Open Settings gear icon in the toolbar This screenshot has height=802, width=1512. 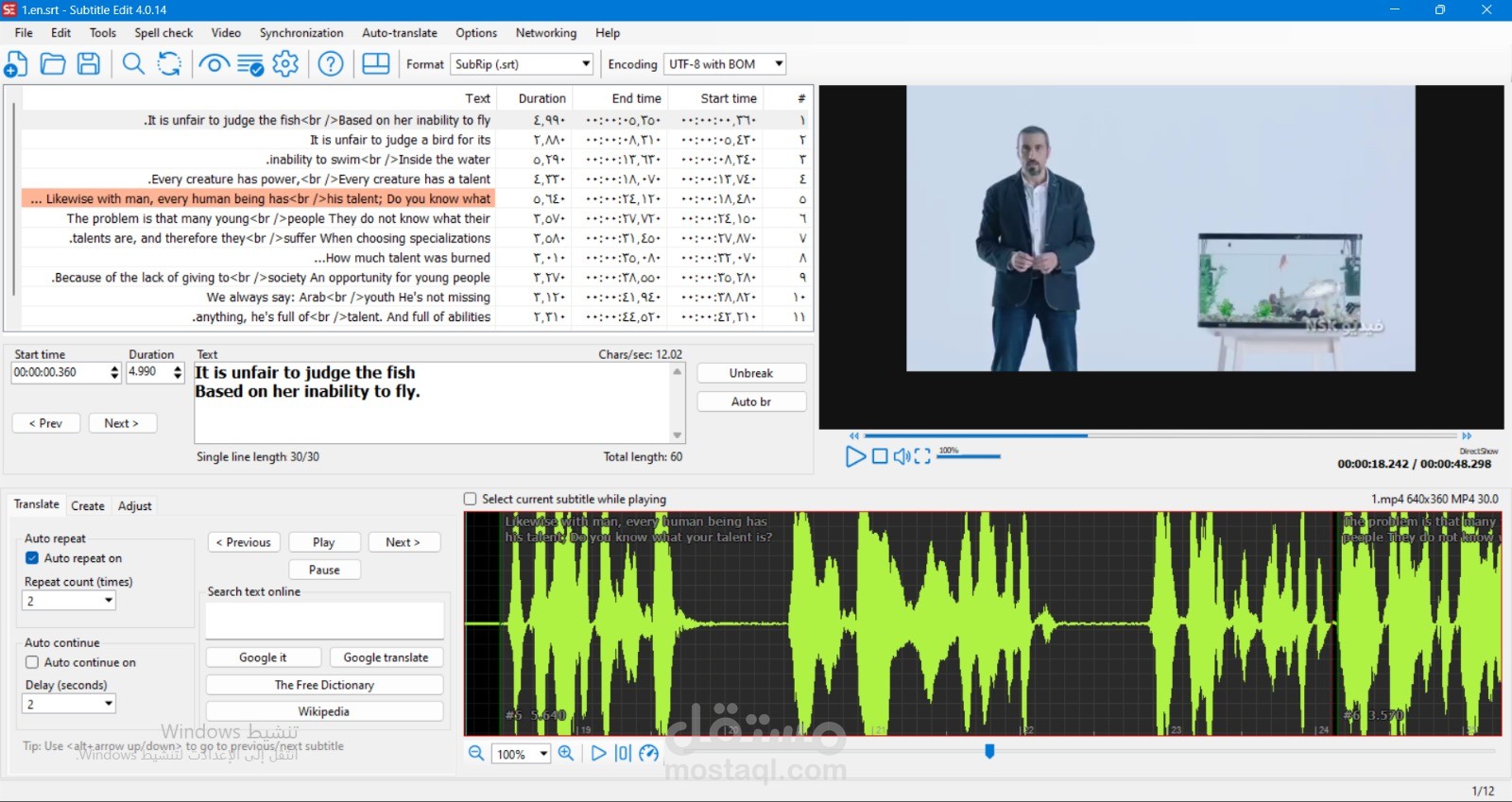pos(285,64)
